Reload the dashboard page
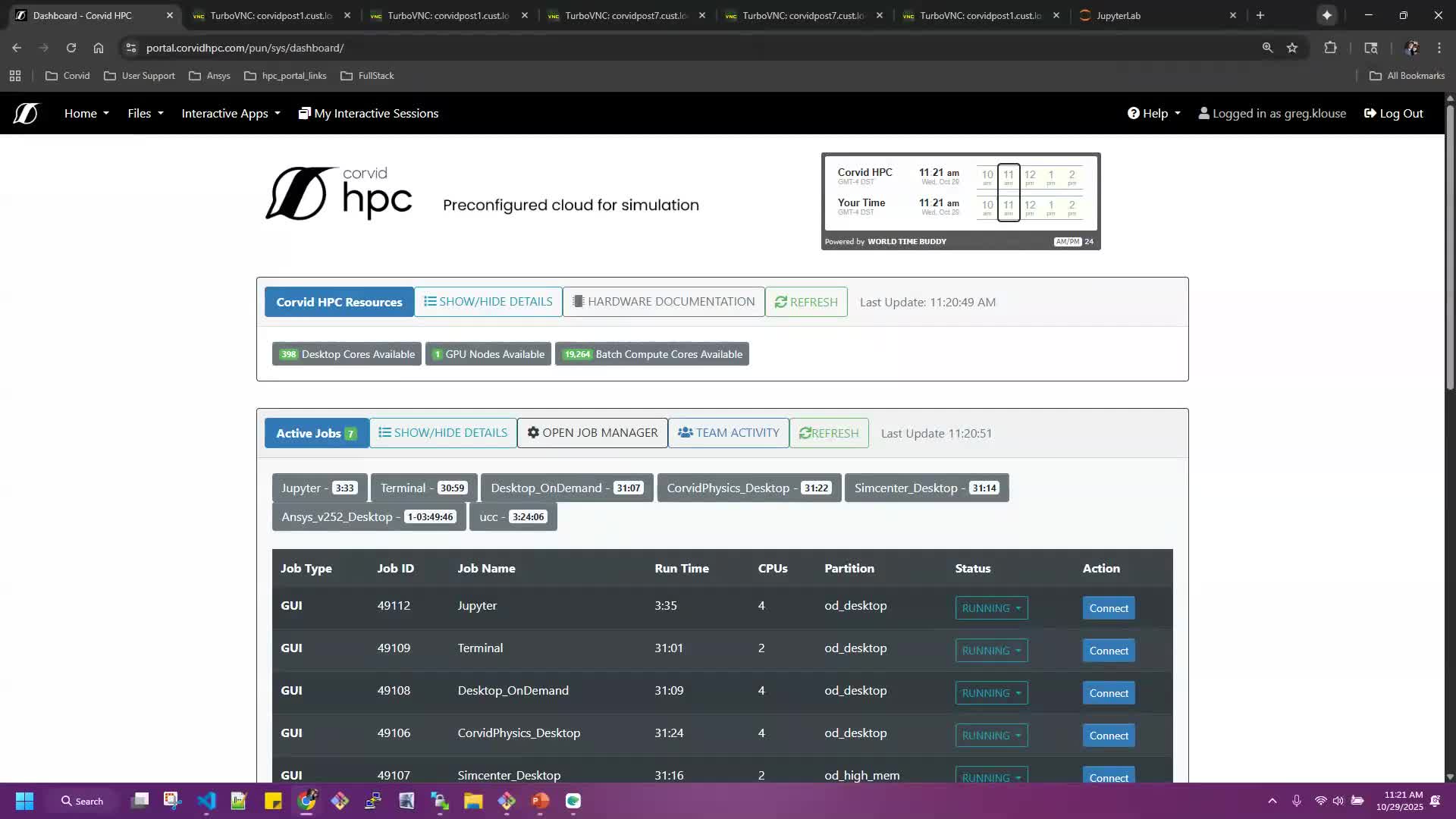This screenshot has width=1456, height=819. [71, 48]
